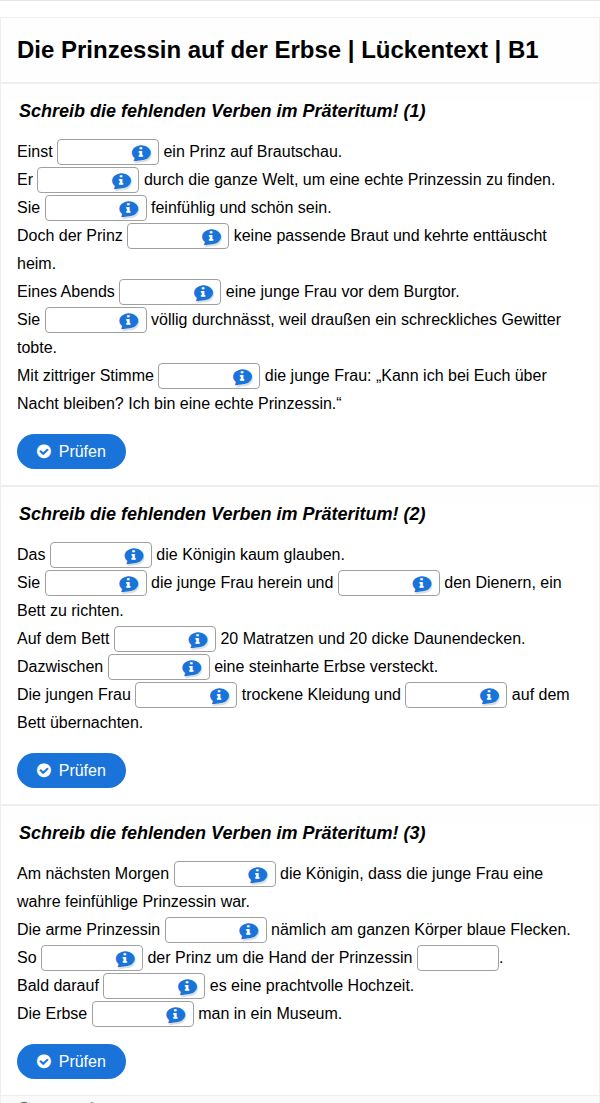Image resolution: width=600 pixels, height=1103 pixels.
Task: Click info icon after 'Einst' blank
Action: [141, 153]
